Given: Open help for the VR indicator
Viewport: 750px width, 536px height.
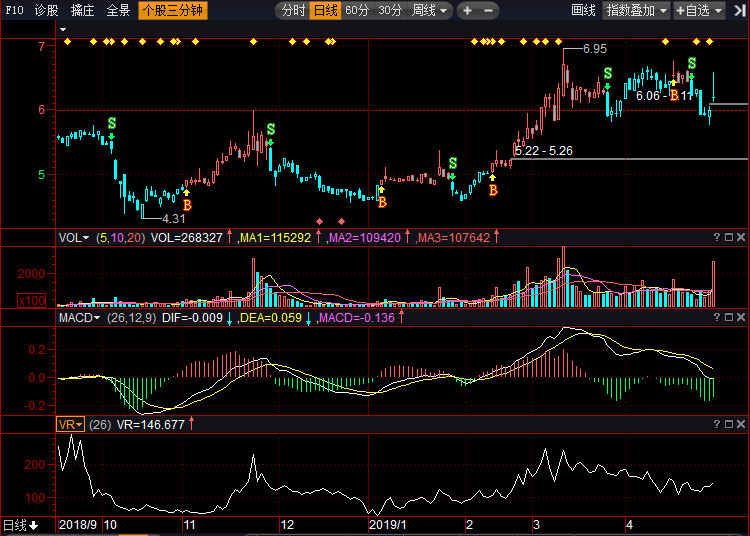Looking at the screenshot, I should pyautogui.click(x=716, y=425).
